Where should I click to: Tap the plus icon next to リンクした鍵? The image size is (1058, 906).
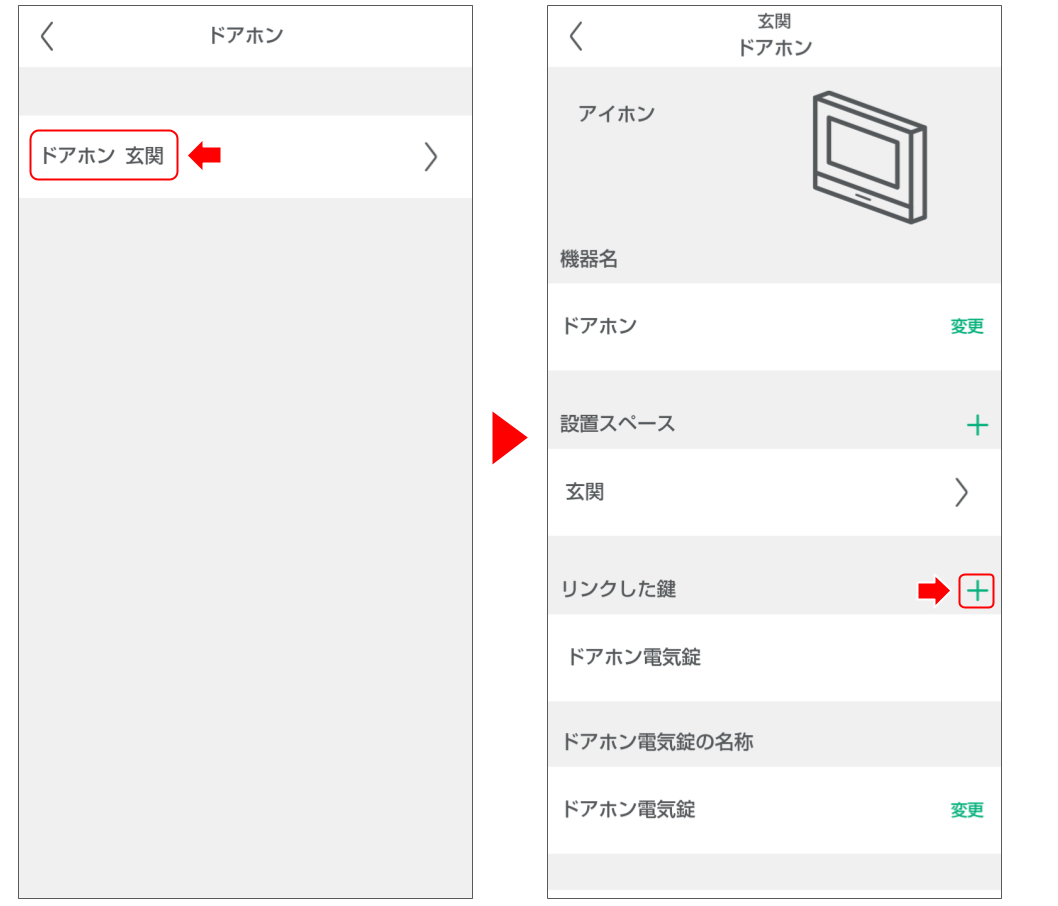pos(976,590)
